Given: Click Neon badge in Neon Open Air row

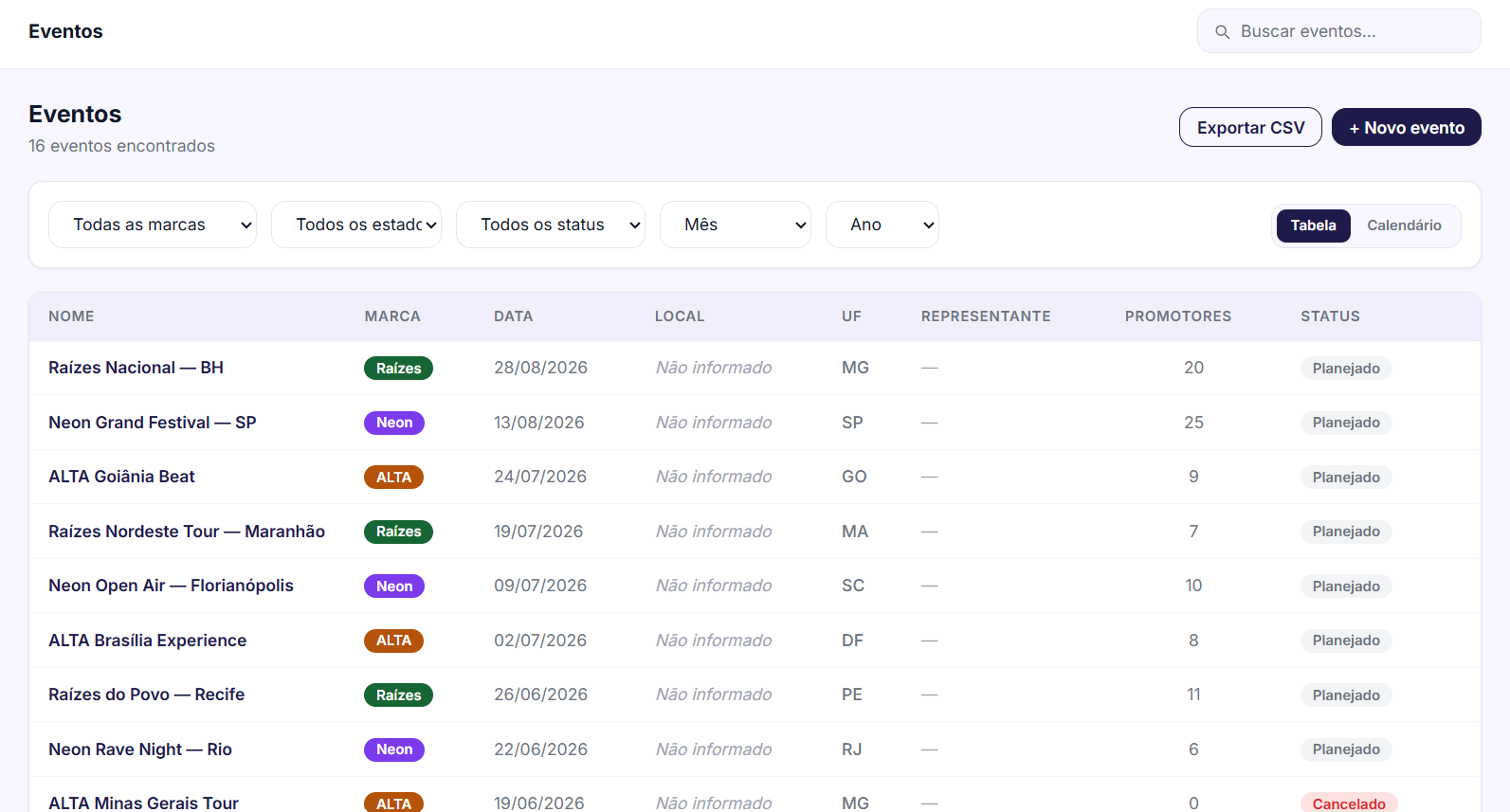Looking at the screenshot, I should 394,586.
